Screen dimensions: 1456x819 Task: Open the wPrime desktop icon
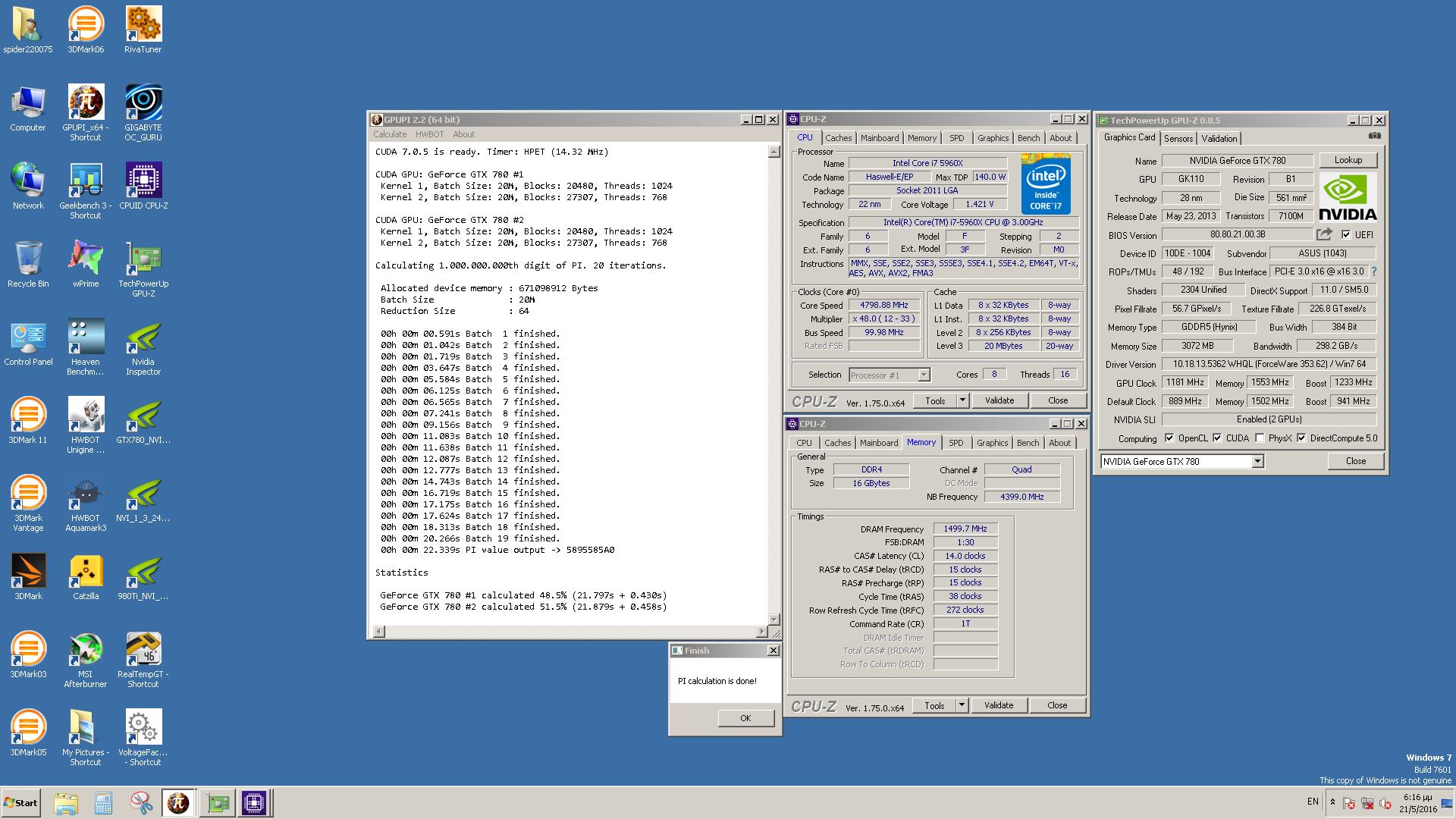pyautogui.click(x=86, y=265)
